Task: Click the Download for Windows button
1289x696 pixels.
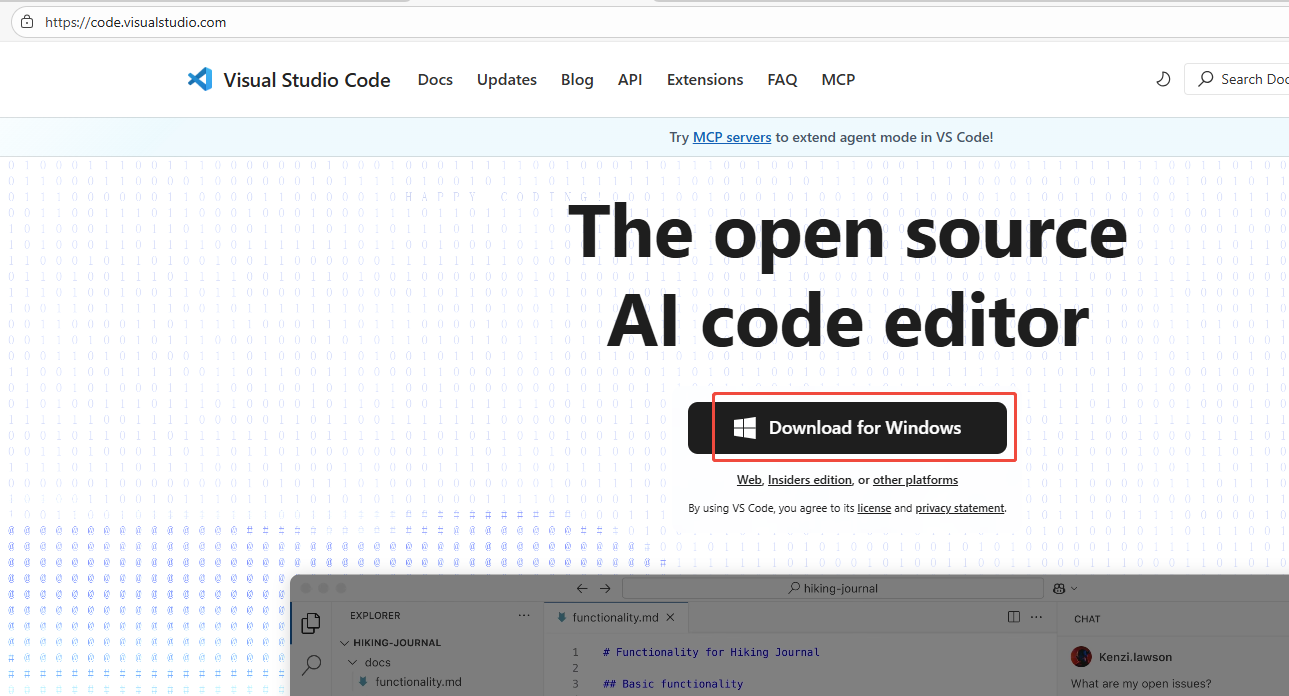Action: point(847,428)
